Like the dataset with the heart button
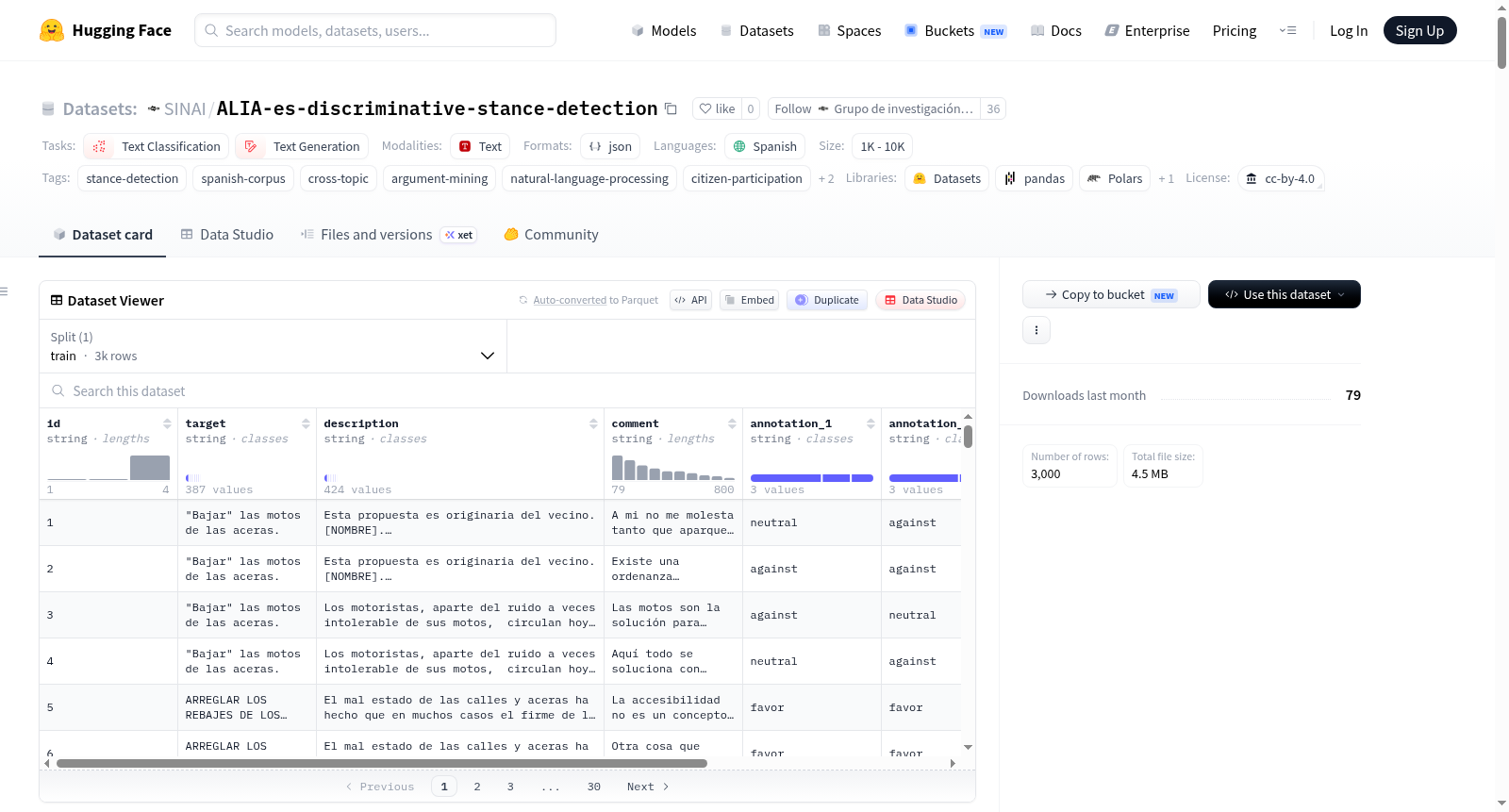This screenshot has width=1509, height=812. [x=717, y=108]
